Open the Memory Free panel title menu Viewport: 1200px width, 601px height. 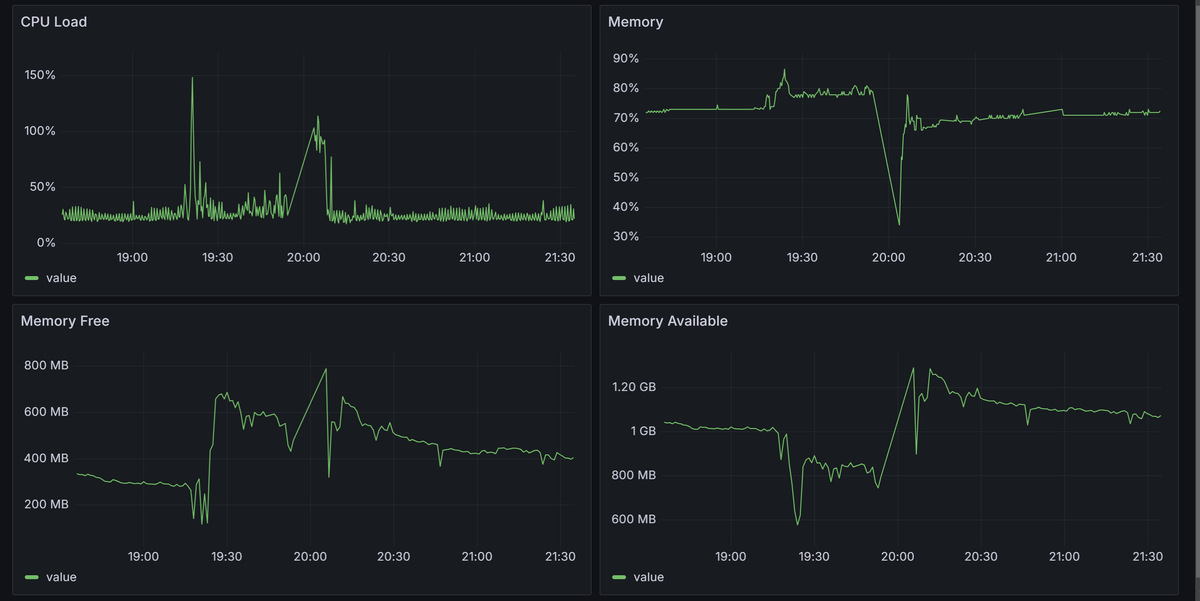click(65, 321)
